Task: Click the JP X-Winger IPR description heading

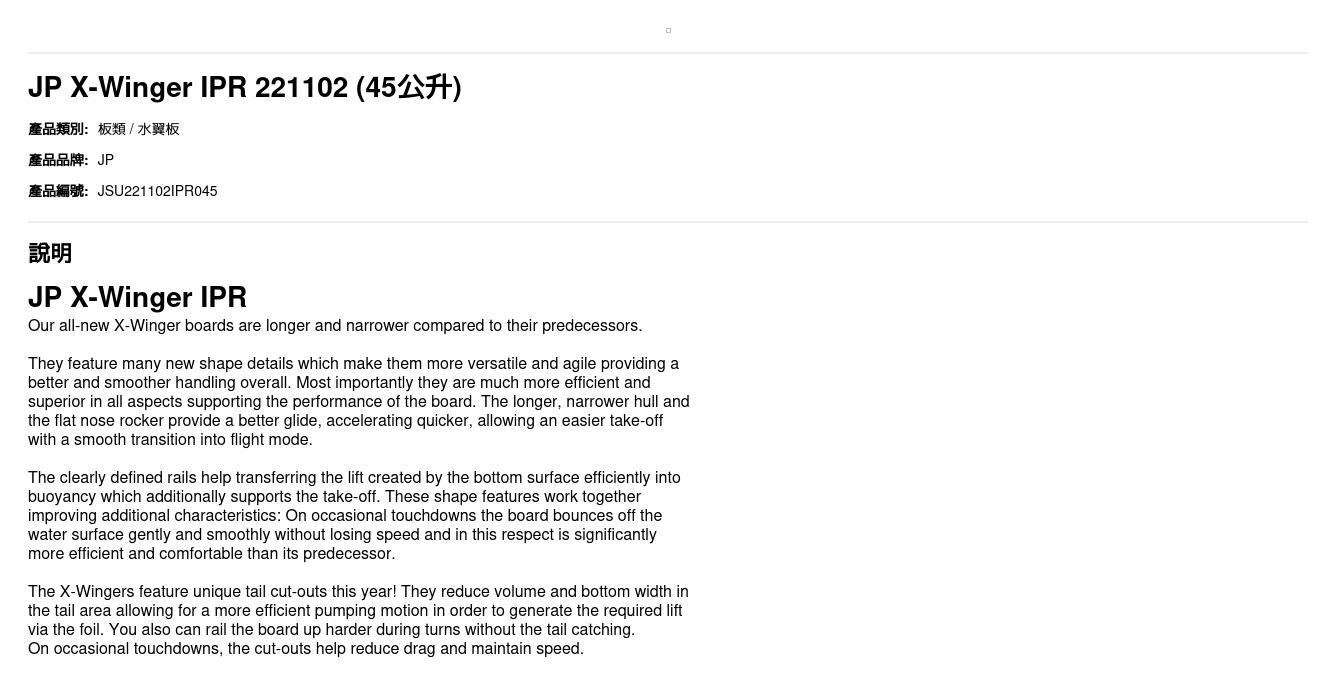Action: tap(137, 297)
